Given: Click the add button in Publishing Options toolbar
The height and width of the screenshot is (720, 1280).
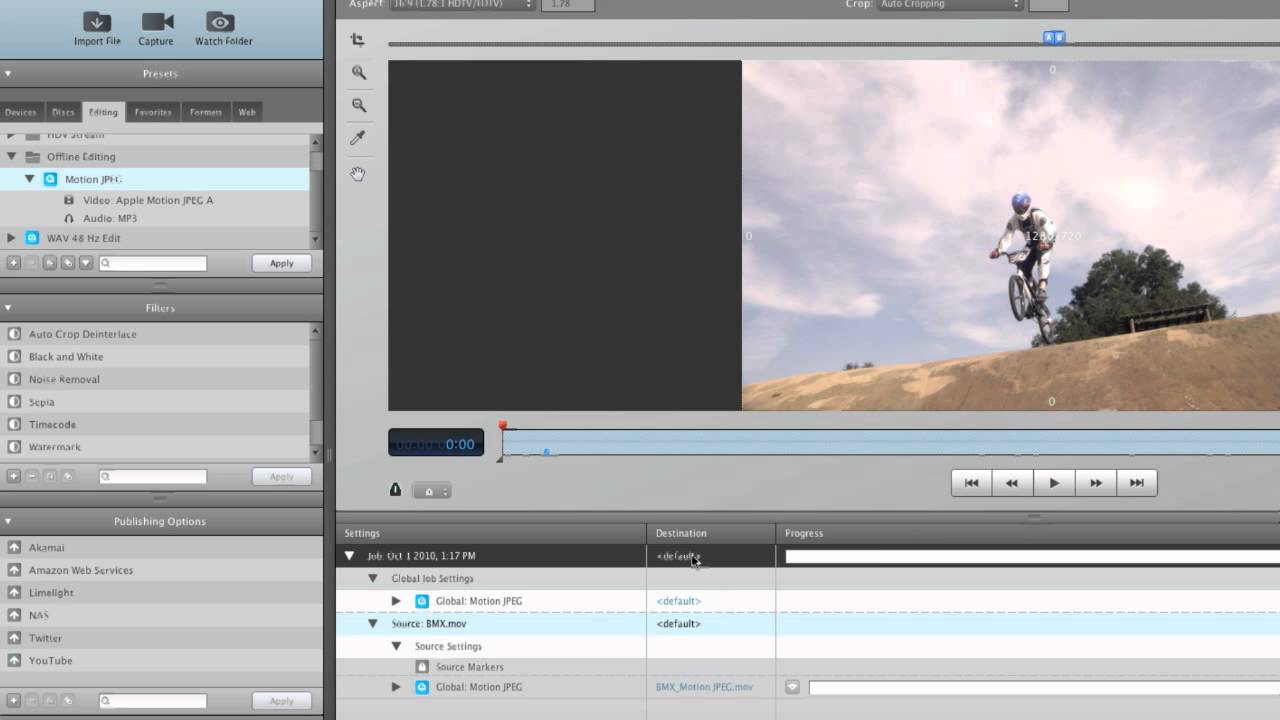Looking at the screenshot, I should tap(14, 701).
